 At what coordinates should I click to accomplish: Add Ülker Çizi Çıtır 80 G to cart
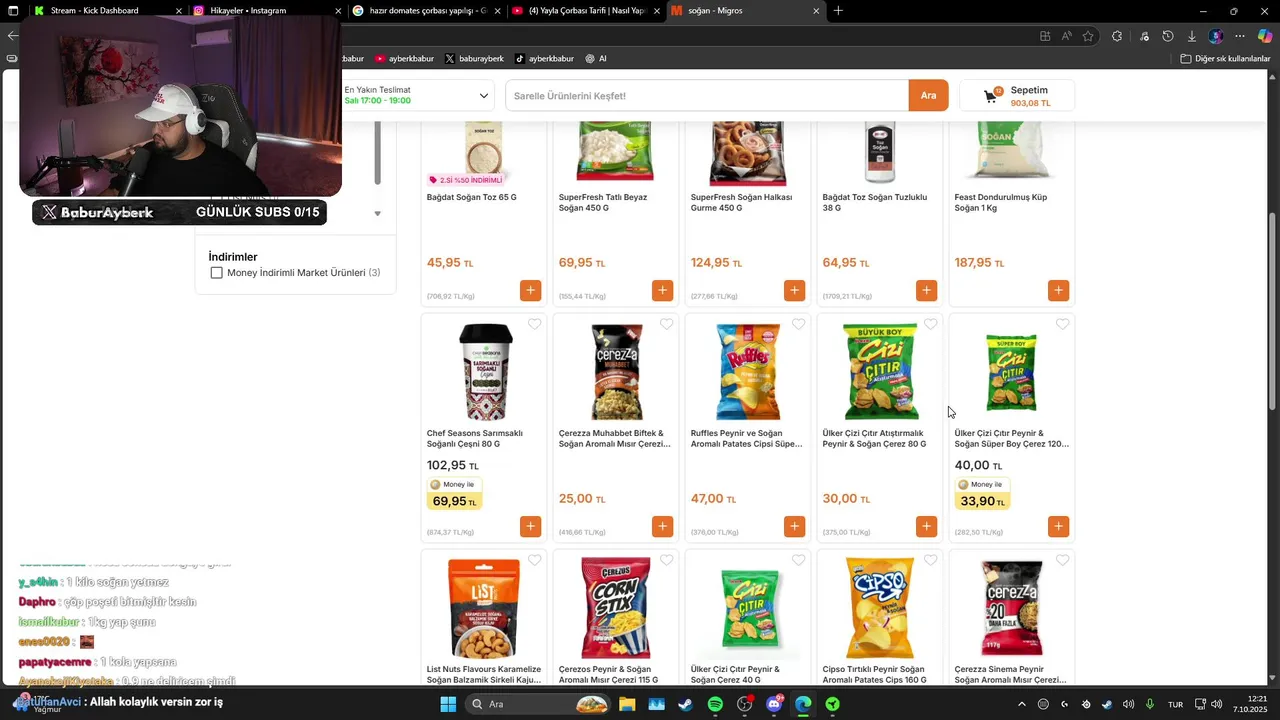click(x=926, y=526)
